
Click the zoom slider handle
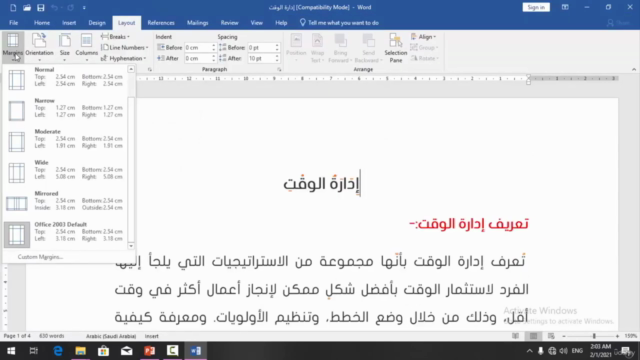[x=594, y=336]
